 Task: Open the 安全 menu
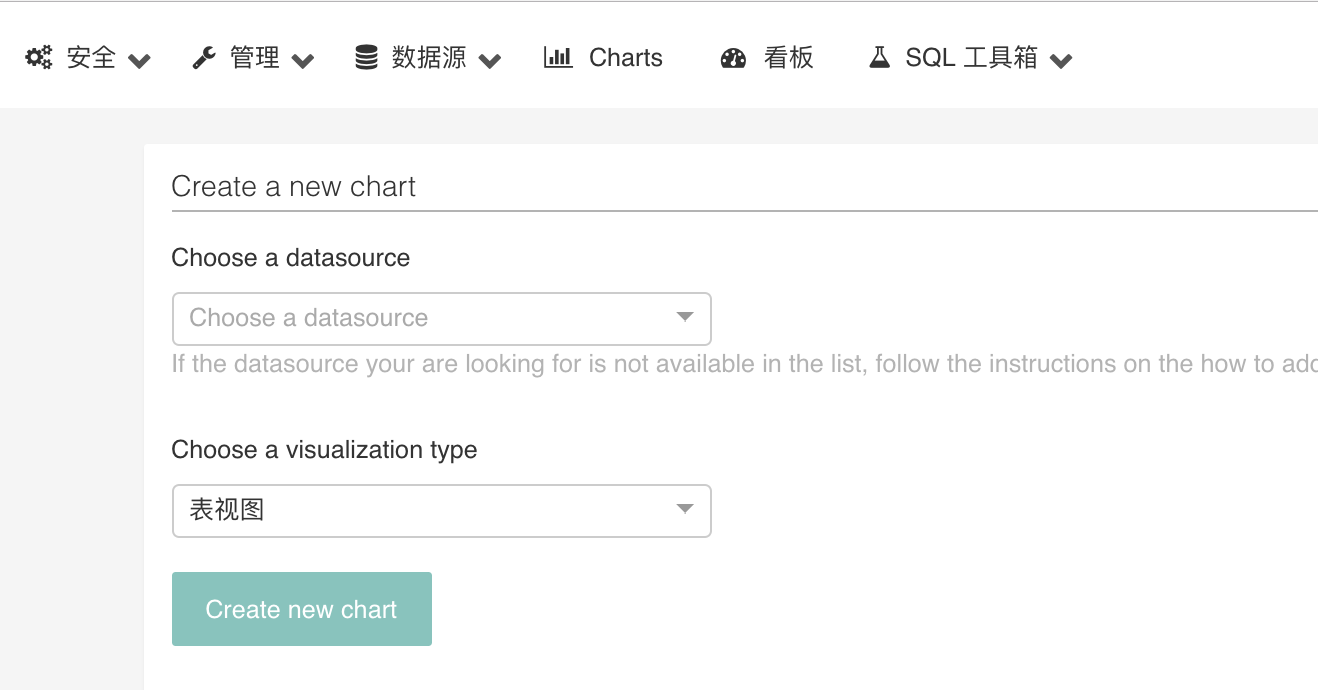coord(88,58)
